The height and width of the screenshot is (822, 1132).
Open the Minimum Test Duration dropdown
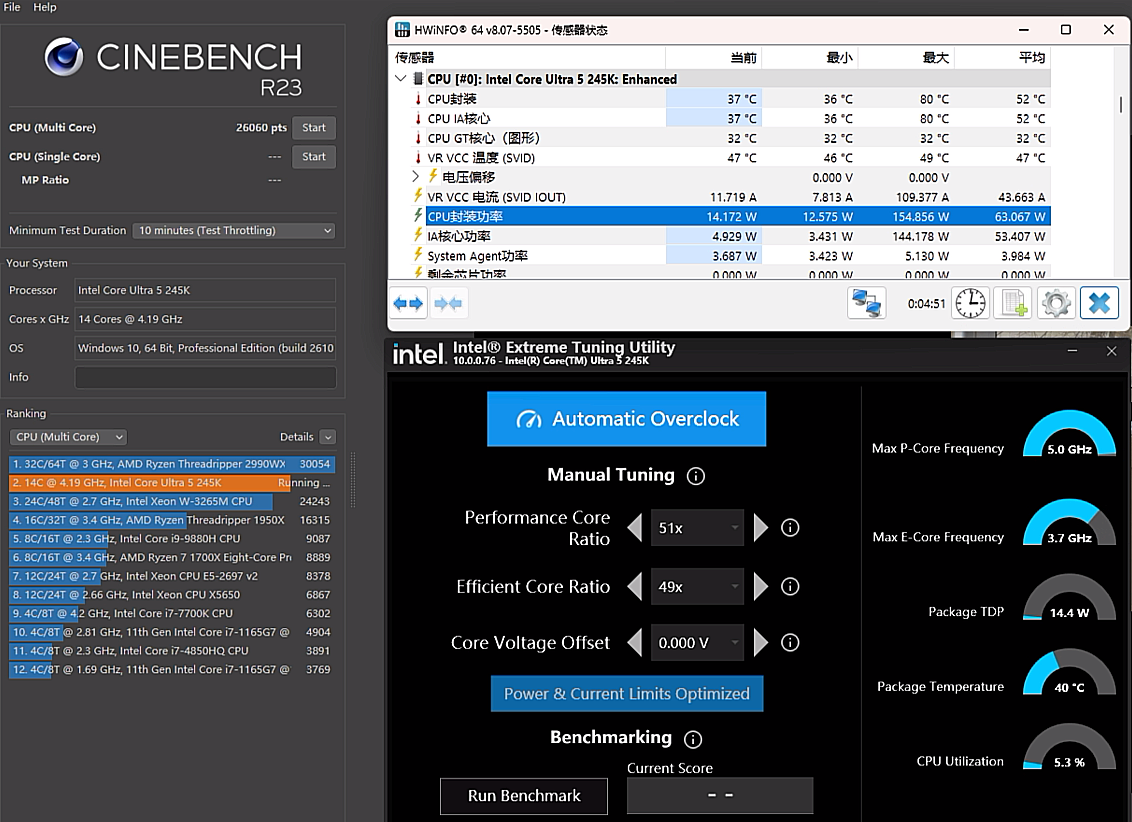coord(233,230)
